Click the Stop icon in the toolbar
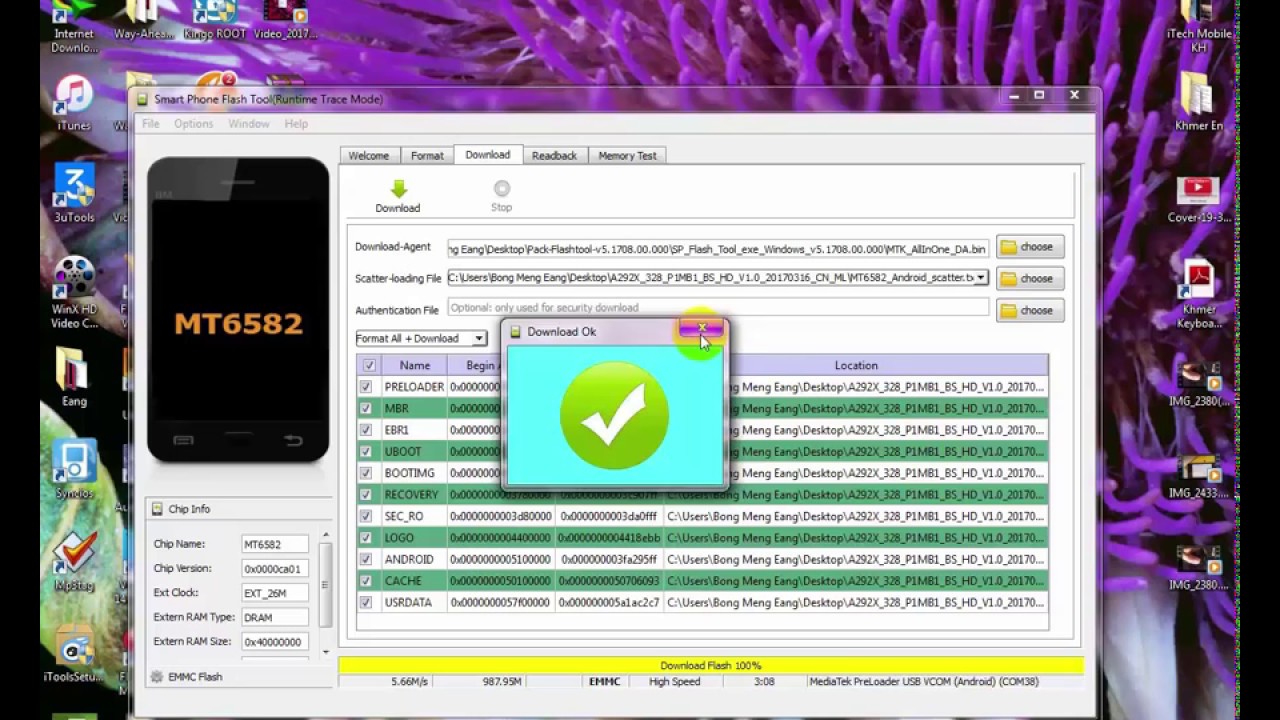1280x720 pixels. (502, 188)
